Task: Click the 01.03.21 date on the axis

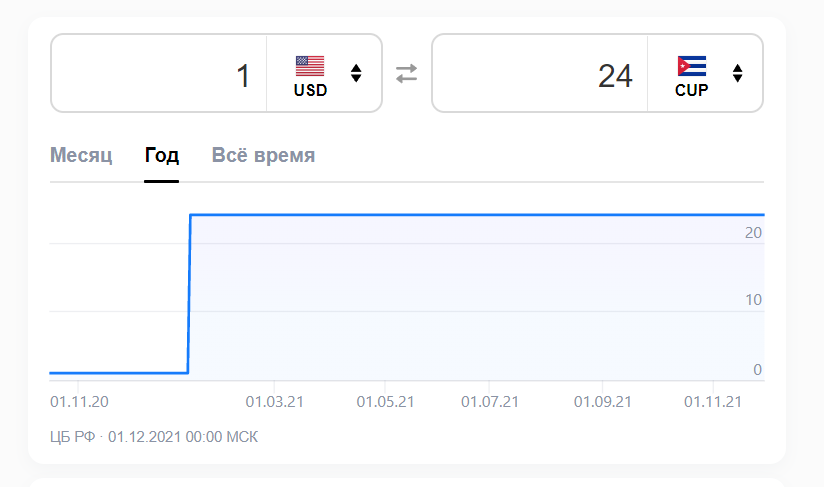Action: tap(275, 402)
